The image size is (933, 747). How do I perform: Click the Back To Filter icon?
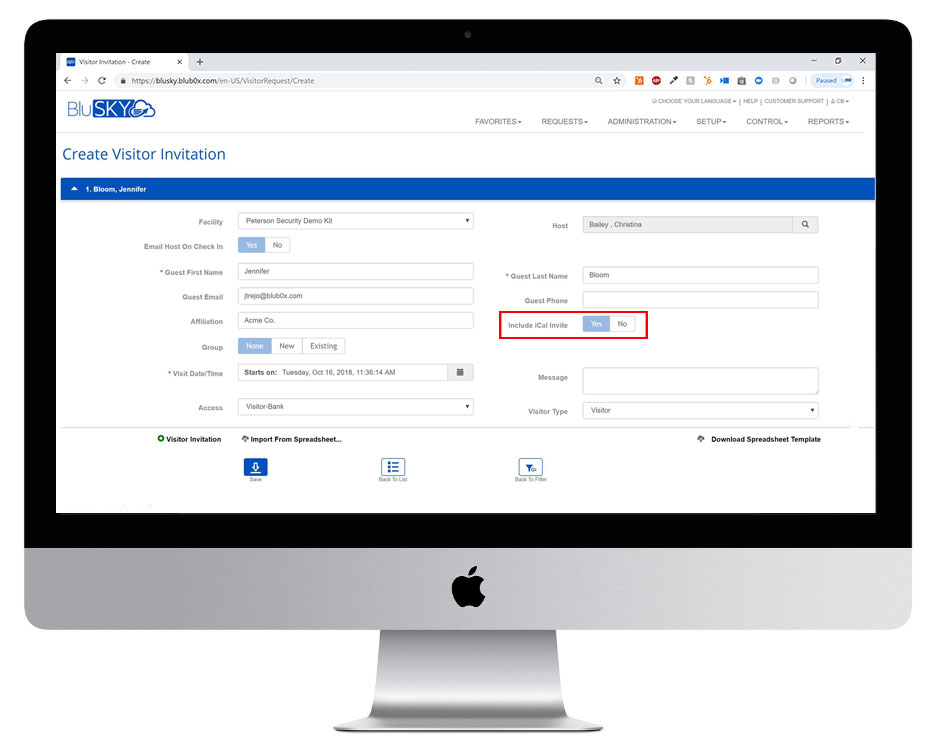point(530,467)
